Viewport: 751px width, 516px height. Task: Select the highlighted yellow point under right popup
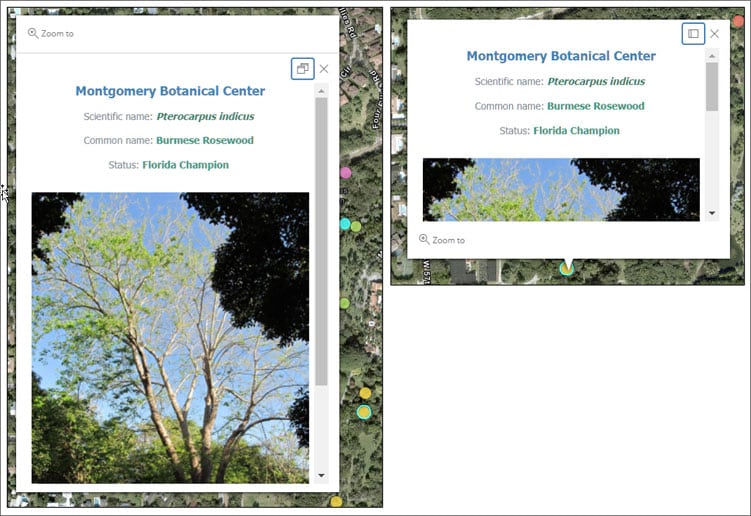(x=567, y=269)
